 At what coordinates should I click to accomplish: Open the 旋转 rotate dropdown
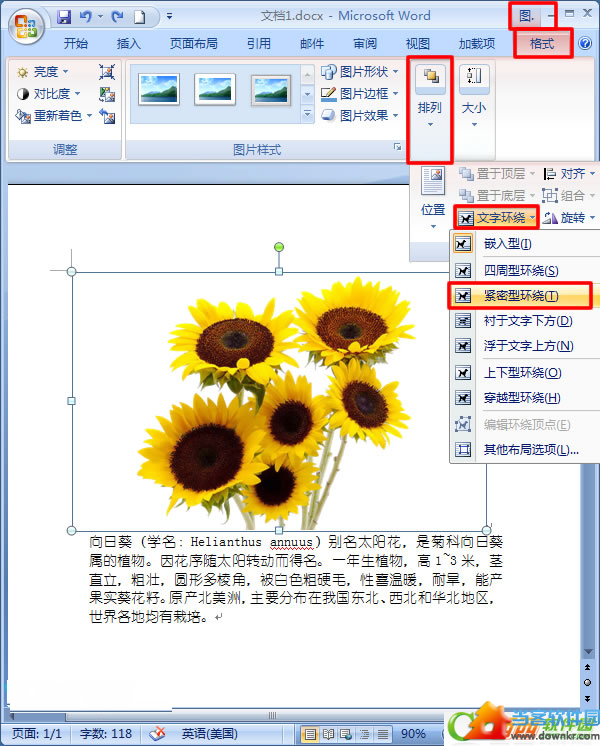coord(569,218)
